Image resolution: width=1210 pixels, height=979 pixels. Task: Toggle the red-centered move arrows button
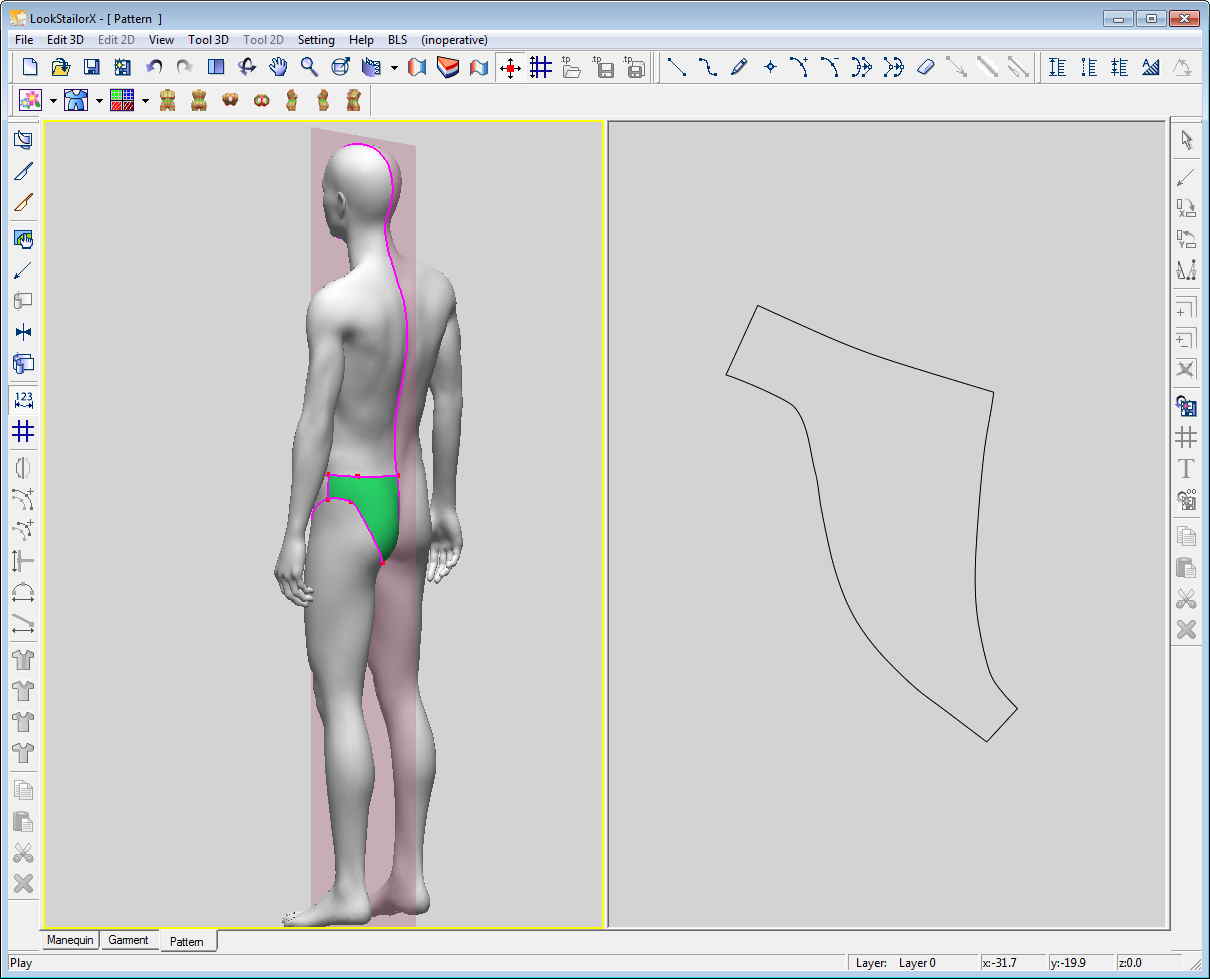[510, 67]
